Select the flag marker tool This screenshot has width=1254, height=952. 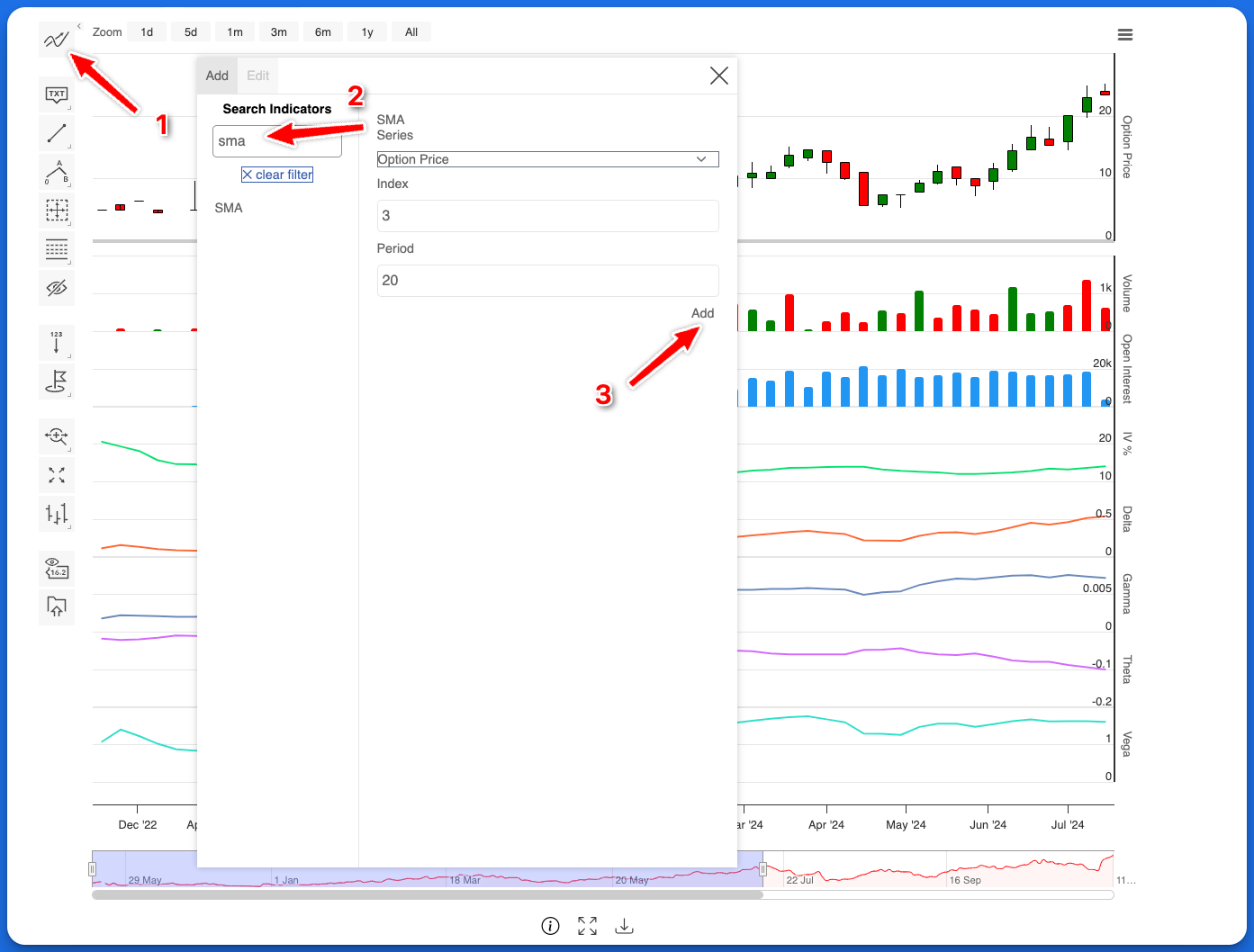[56, 382]
